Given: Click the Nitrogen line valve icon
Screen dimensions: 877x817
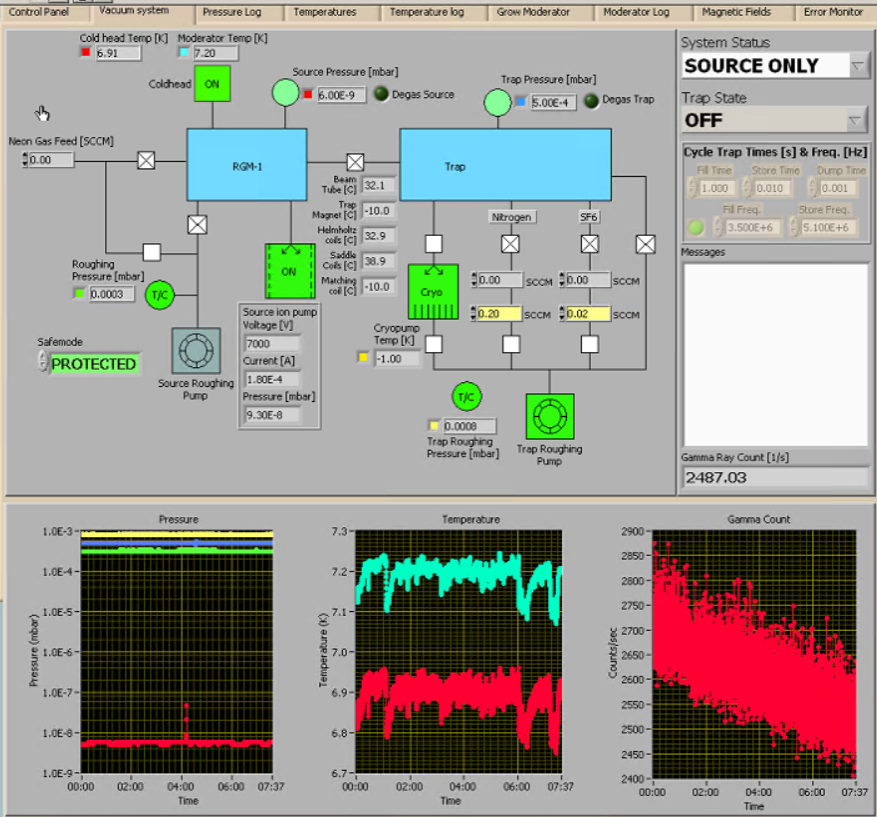Looking at the screenshot, I should 511,244.
